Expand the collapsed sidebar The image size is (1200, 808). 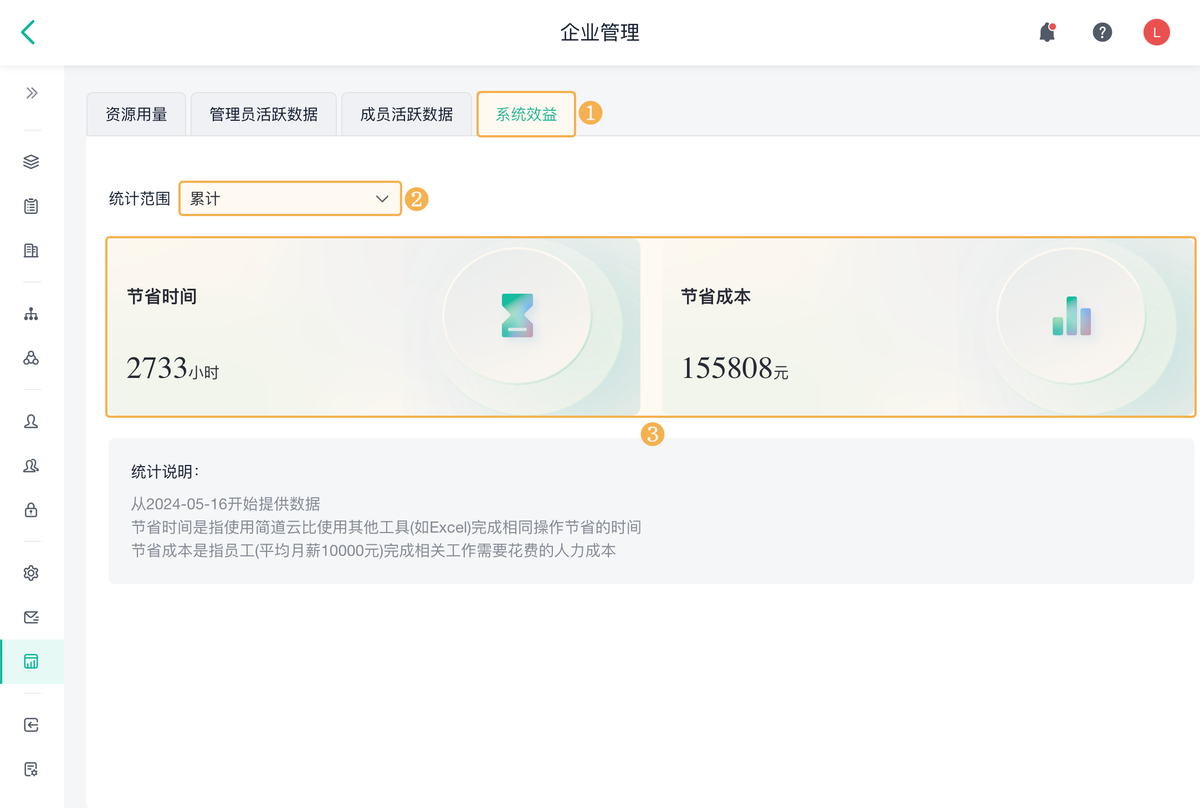(32, 93)
